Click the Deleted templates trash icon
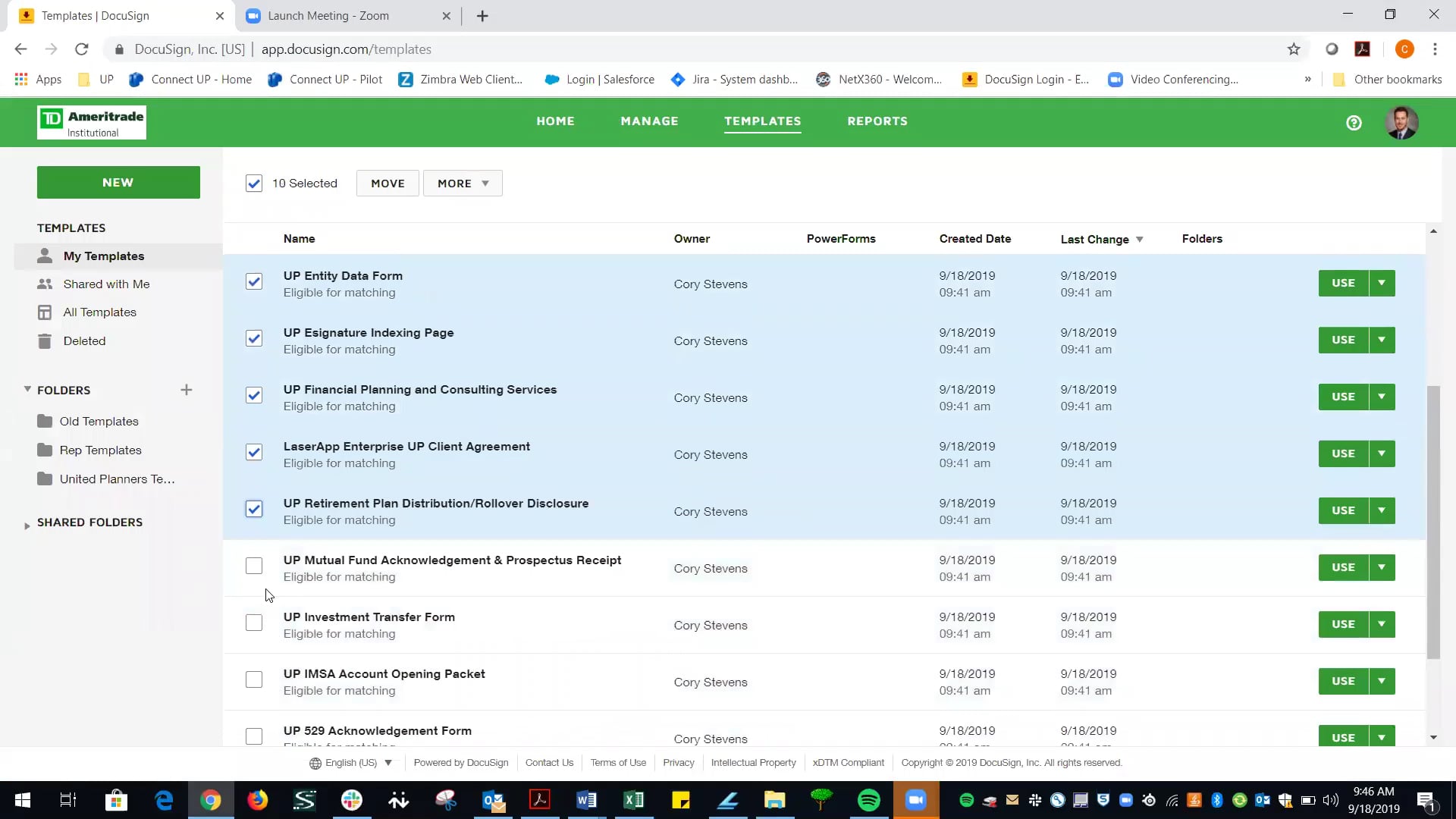 pos(45,340)
